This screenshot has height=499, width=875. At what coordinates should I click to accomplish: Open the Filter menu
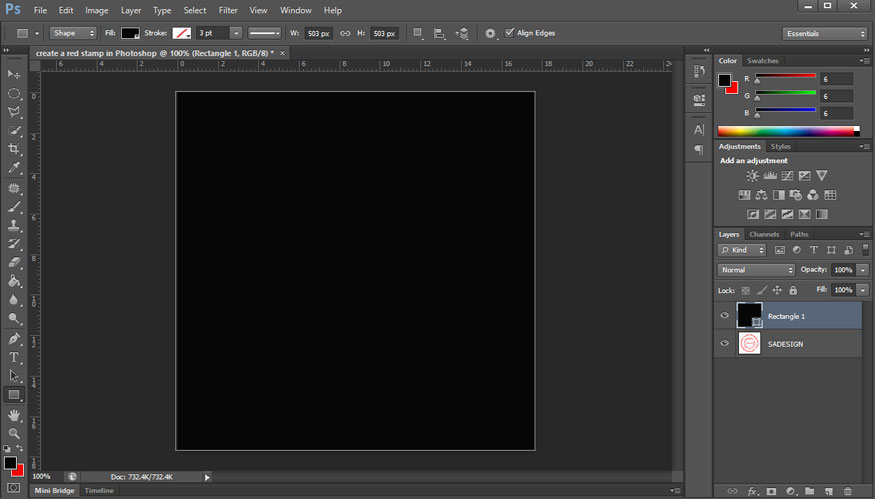pyautogui.click(x=228, y=10)
